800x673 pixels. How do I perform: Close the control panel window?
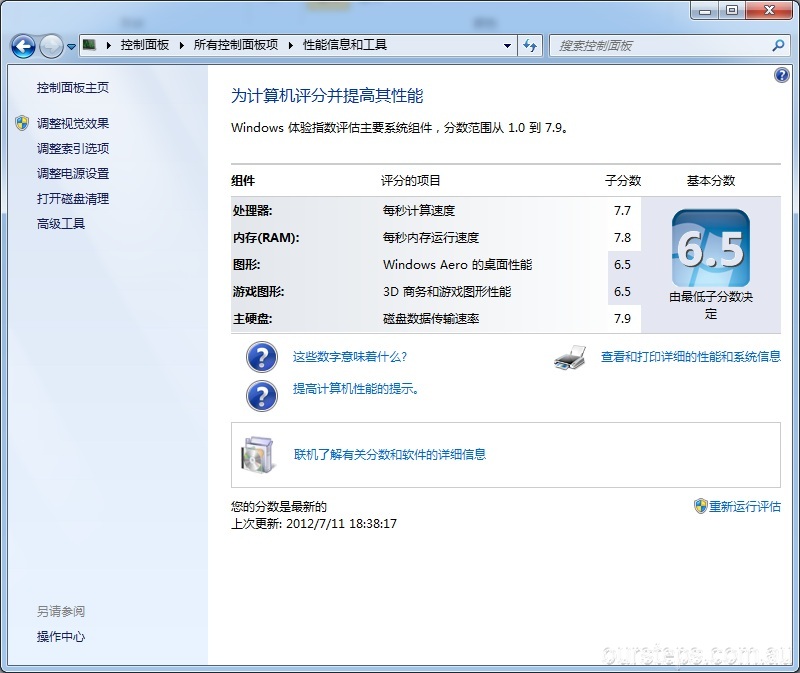click(769, 11)
